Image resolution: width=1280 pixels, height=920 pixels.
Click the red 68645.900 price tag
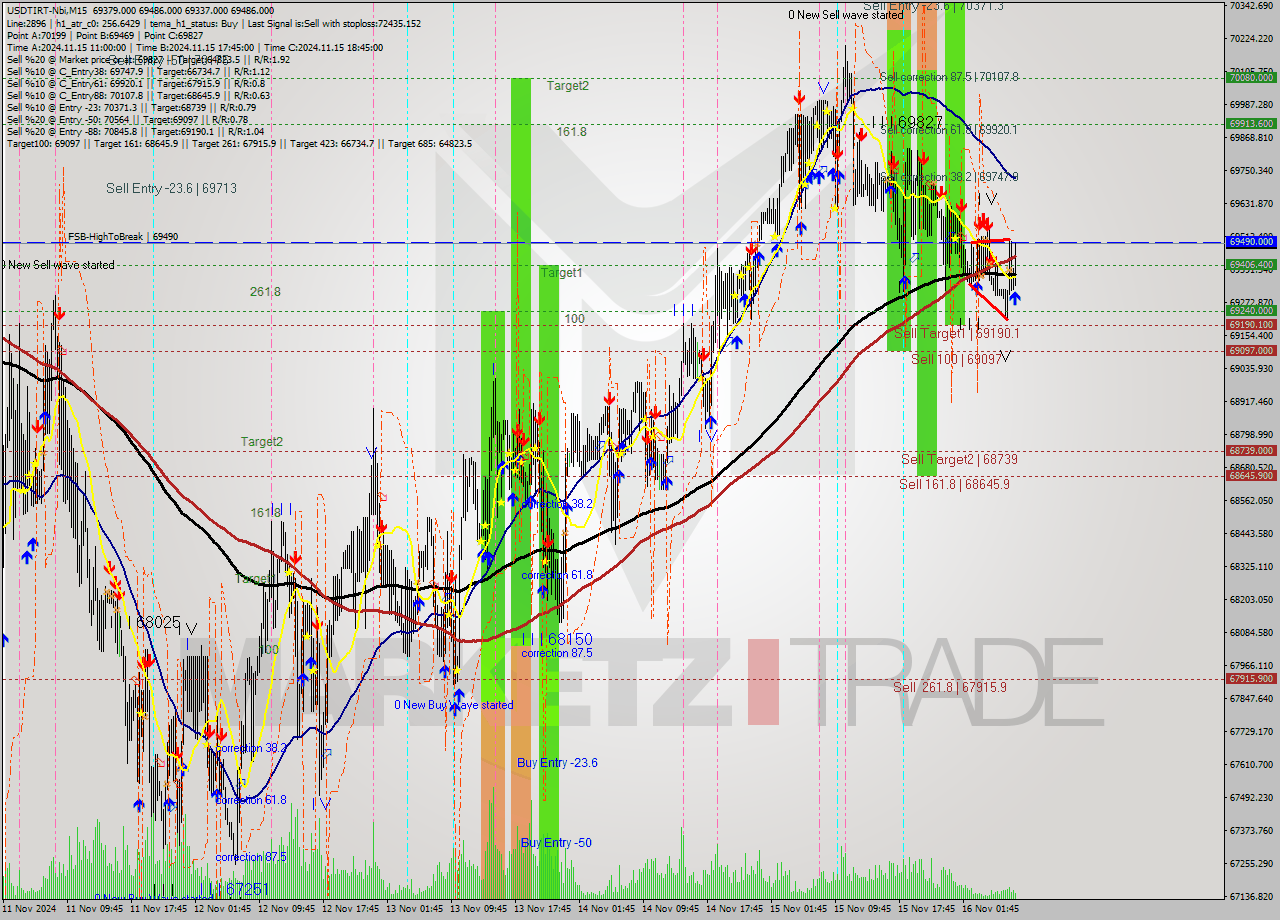[x=1250, y=476]
